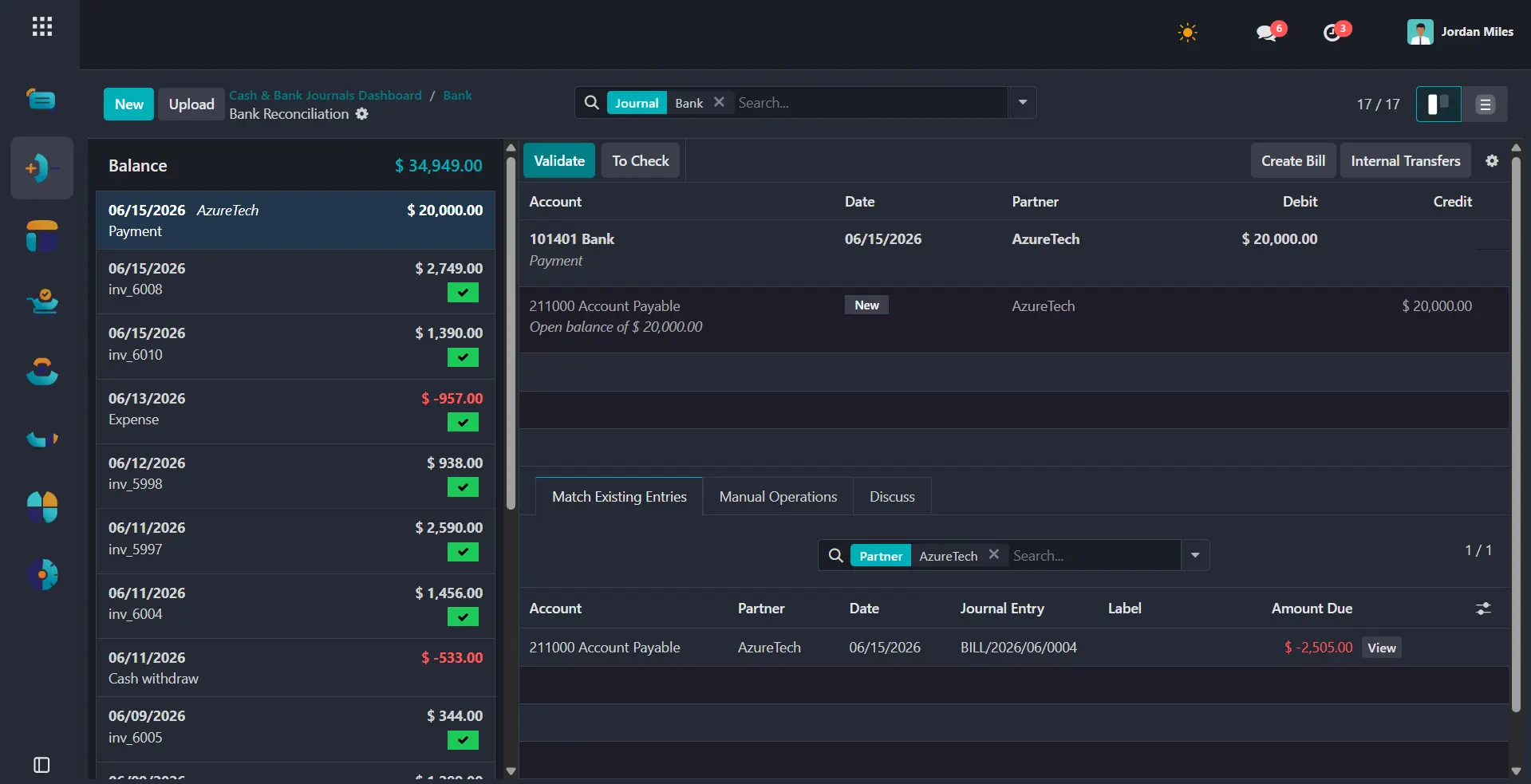Click the Balance $ 34,949.00 header
1531x784 pixels.
pyautogui.click(x=295, y=166)
